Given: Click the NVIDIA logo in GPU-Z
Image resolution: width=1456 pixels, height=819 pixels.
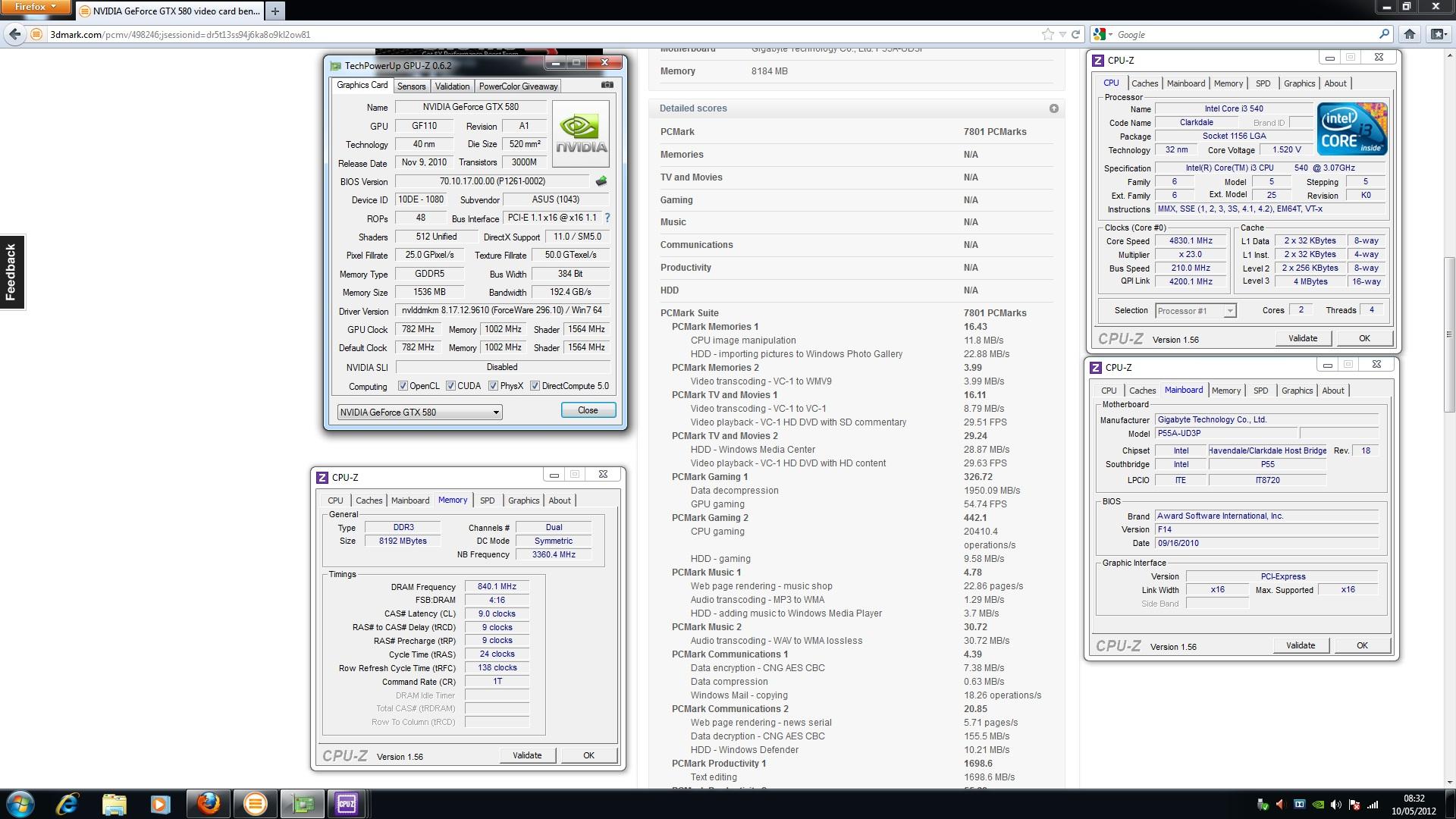Looking at the screenshot, I should (580, 134).
